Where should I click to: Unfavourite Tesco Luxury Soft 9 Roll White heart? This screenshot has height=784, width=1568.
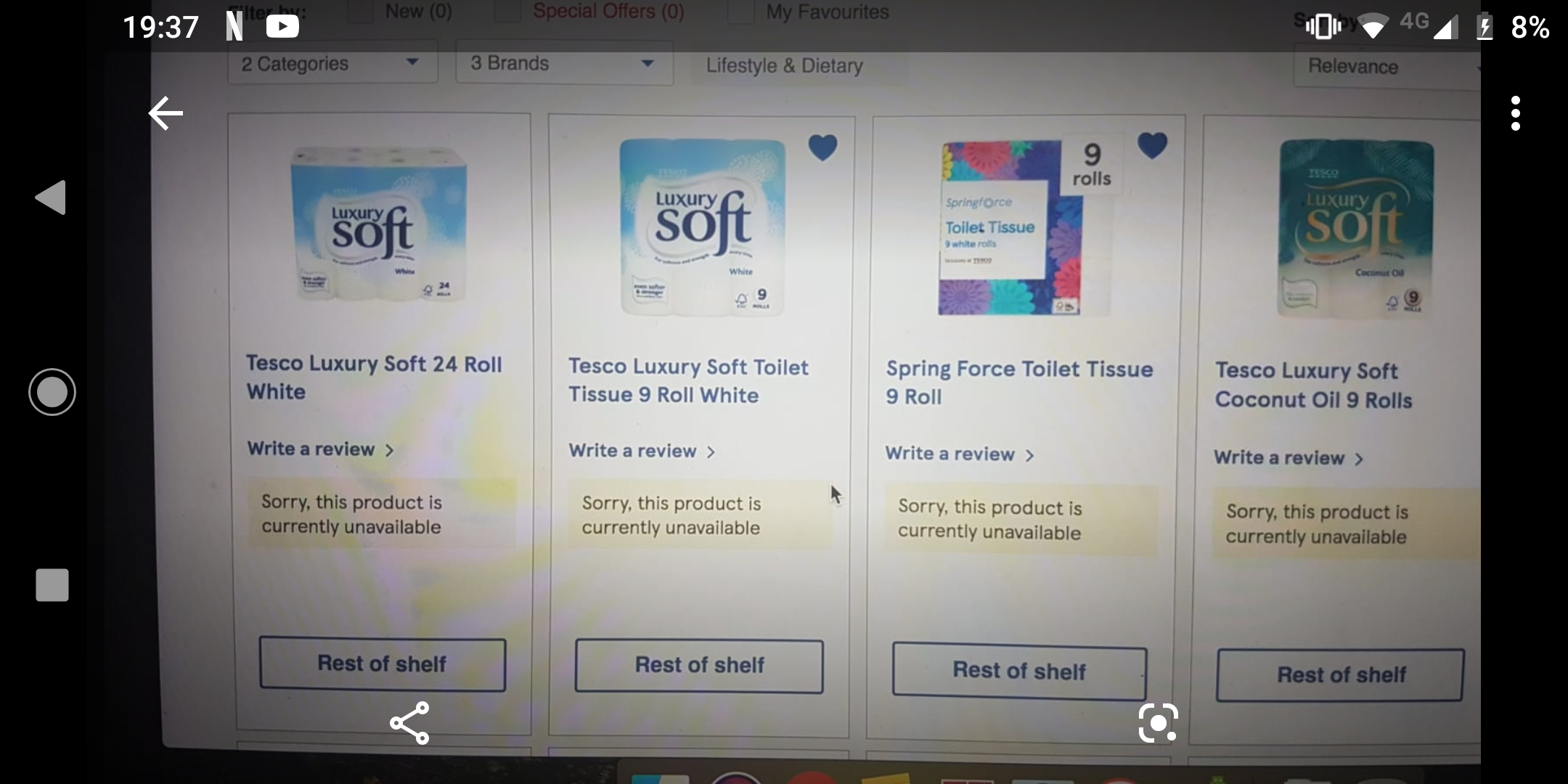click(x=822, y=148)
